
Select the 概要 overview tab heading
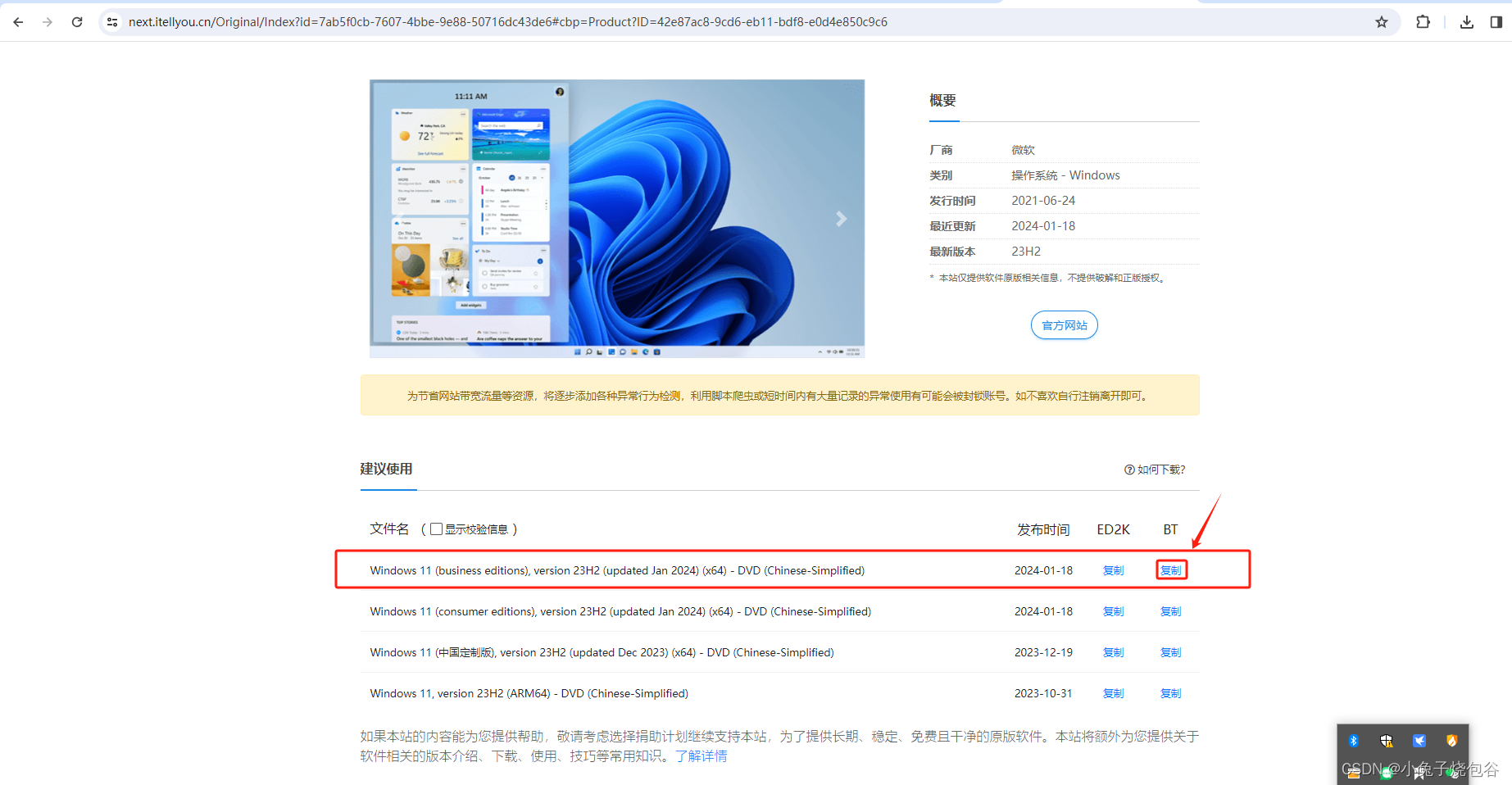[x=942, y=100]
